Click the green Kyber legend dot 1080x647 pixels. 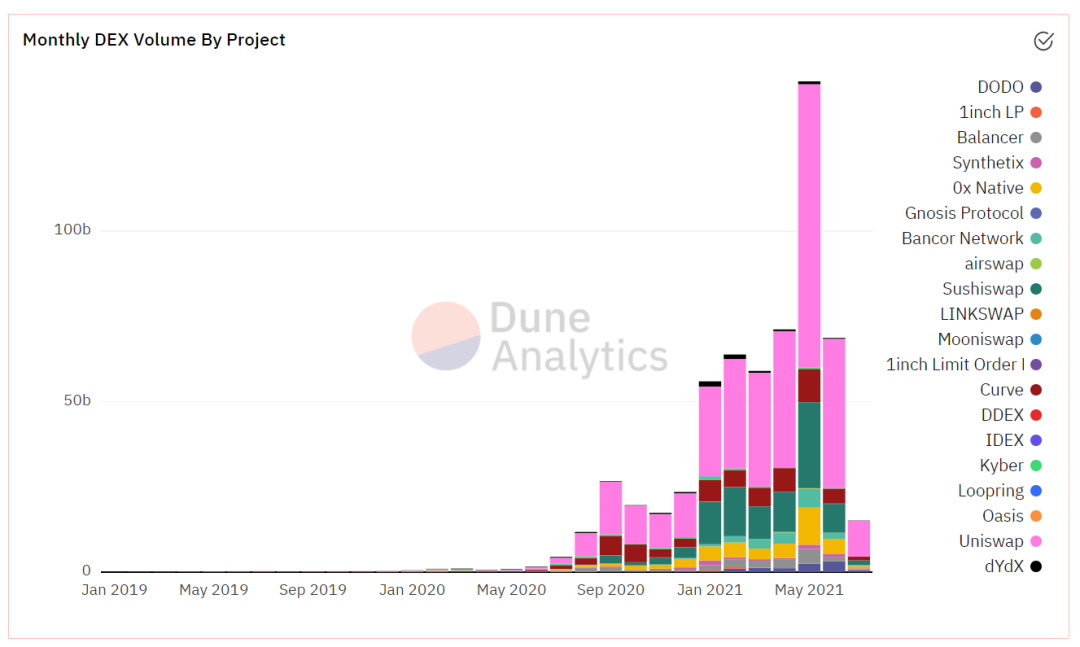coord(1036,466)
